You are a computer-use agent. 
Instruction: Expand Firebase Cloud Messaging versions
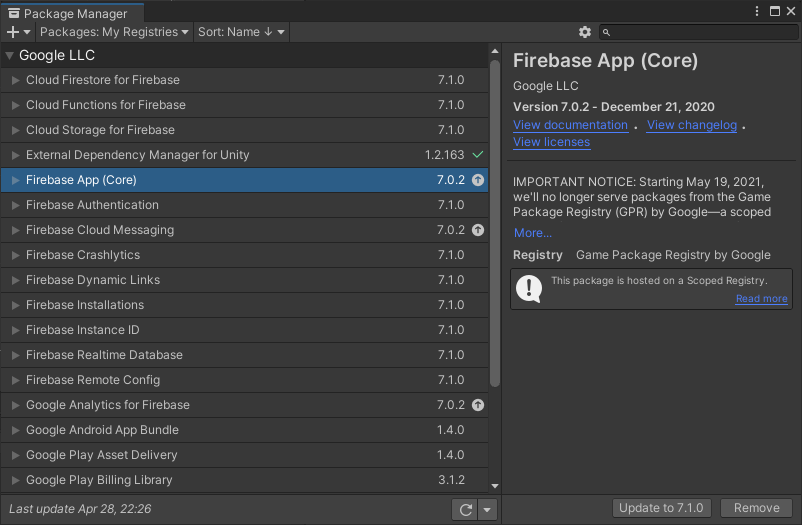[15, 230]
